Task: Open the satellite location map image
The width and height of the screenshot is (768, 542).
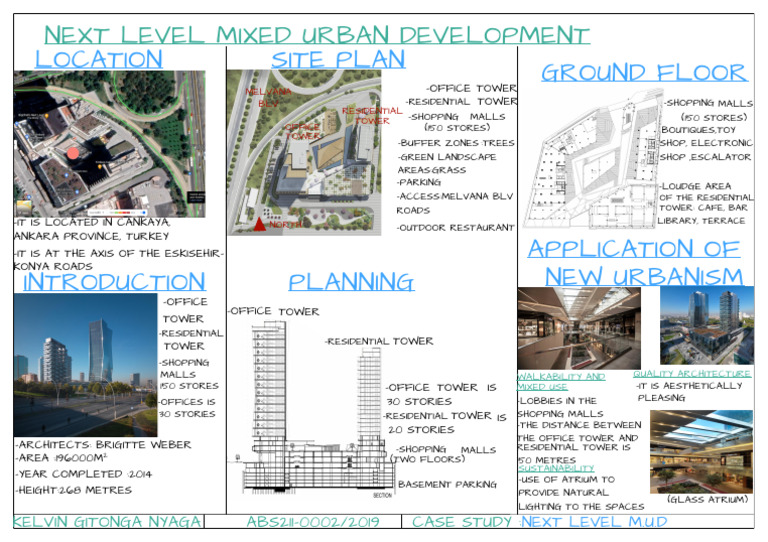Action: (x=109, y=144)
